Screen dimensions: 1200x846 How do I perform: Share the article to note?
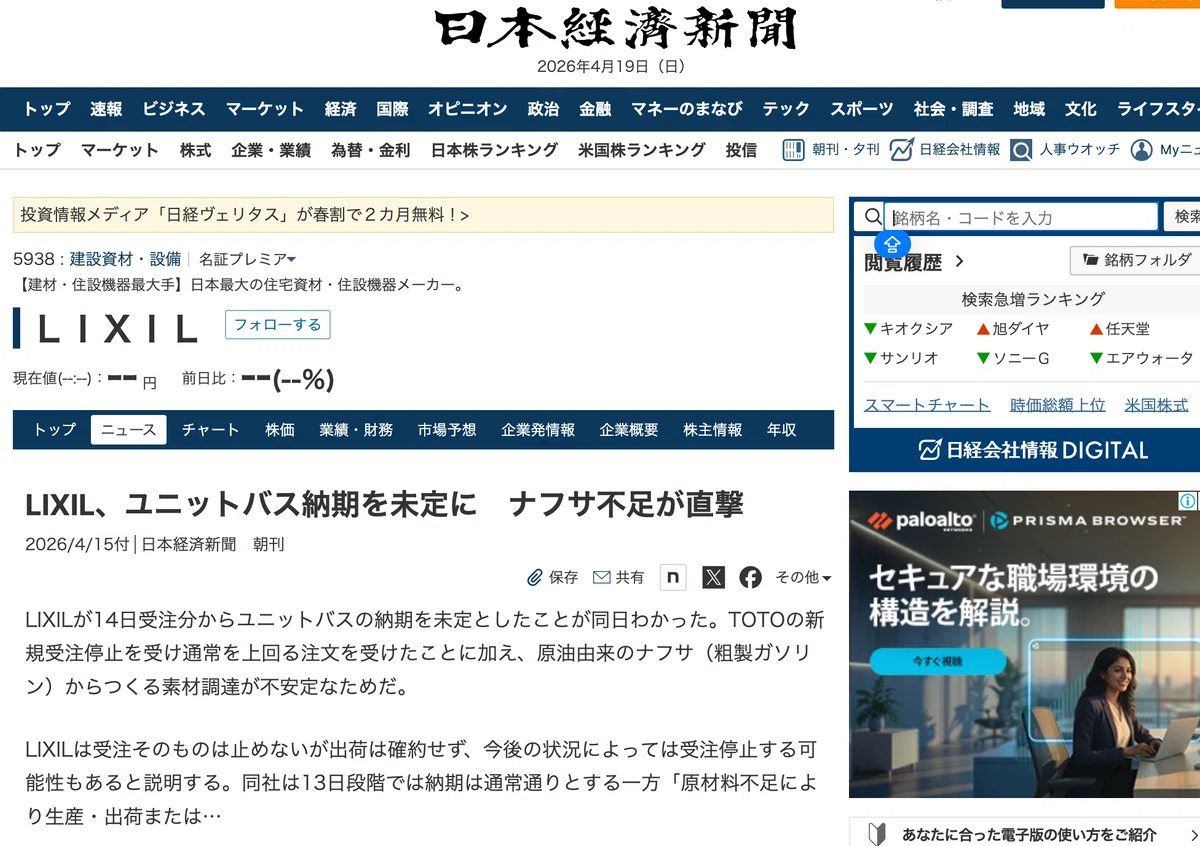point(673,577)
